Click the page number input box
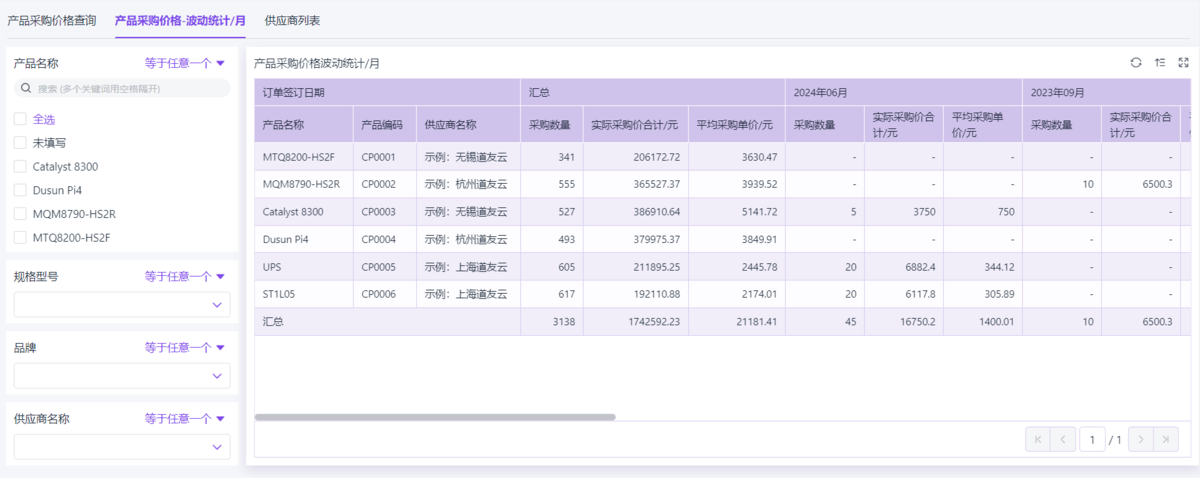This screenshot has width=1200, height=478. 1092,439
